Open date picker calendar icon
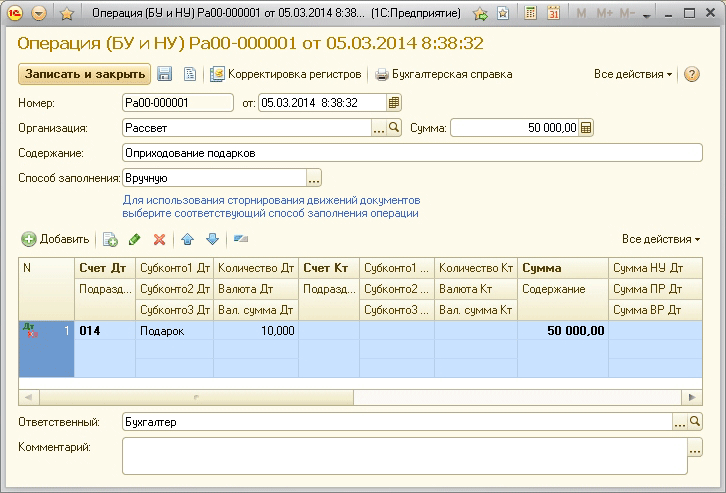Screen dimensions: 726x493 tap(394, 103)
